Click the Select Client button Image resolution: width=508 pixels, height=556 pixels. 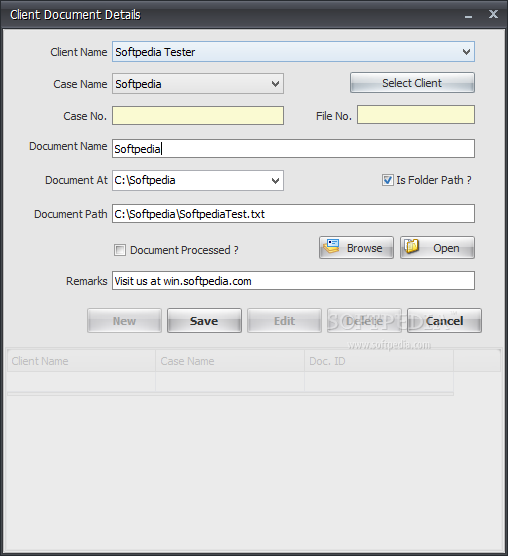pos(412,83)
